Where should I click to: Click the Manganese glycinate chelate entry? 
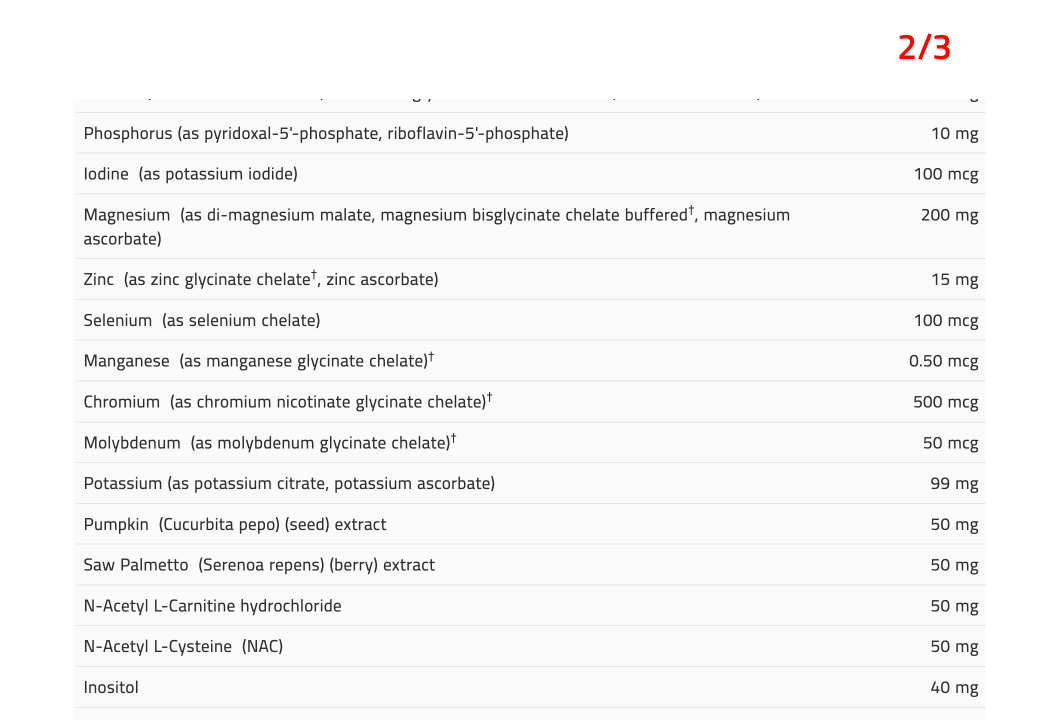[259, 361]
